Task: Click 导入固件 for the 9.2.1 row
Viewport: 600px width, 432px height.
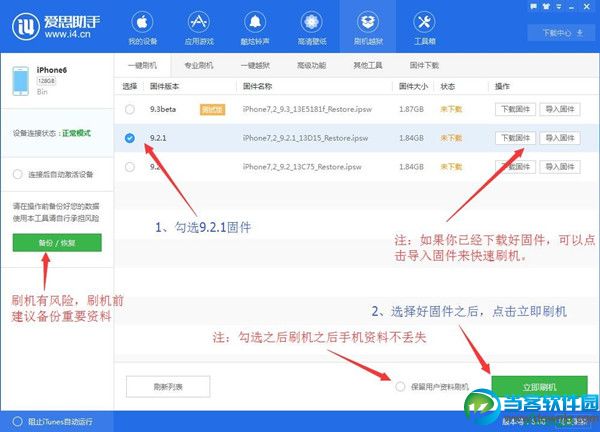Action: [560, 138]
